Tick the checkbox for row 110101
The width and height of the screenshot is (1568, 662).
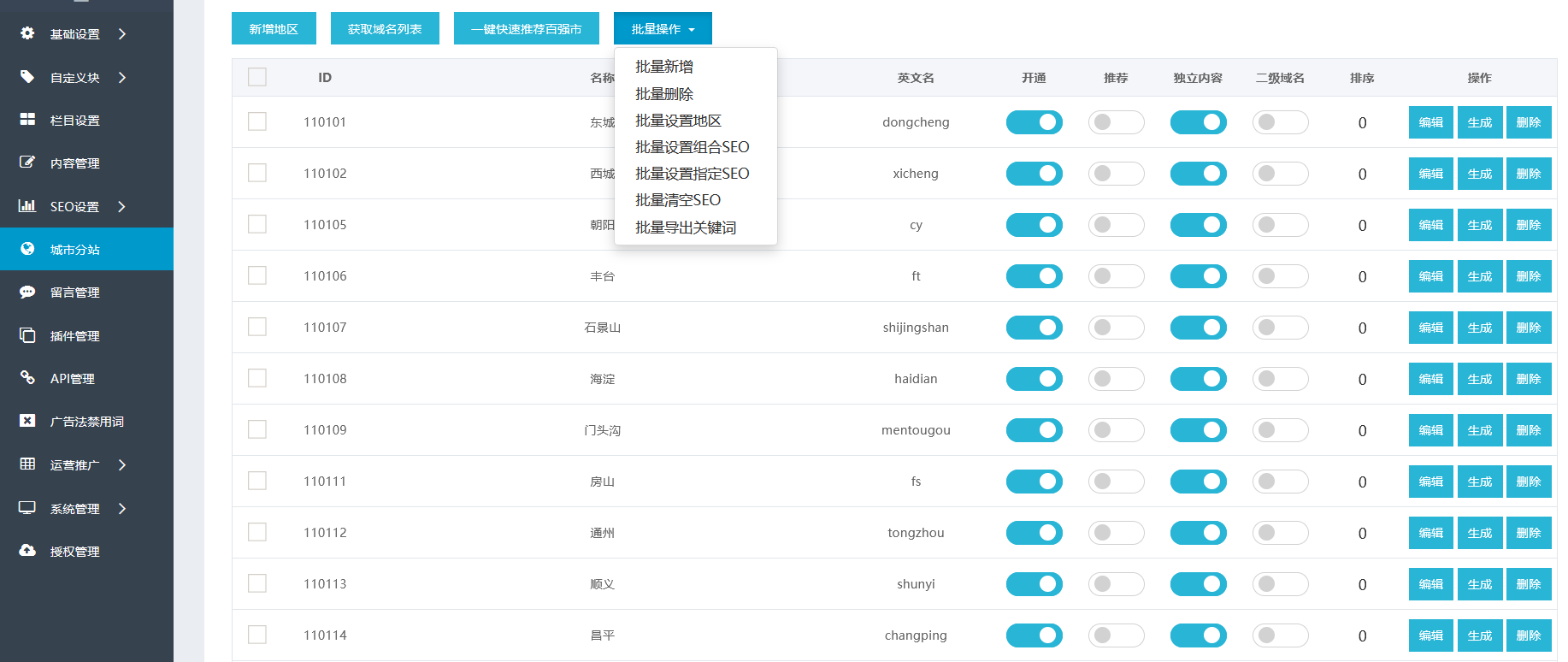[x=257, y=121]
